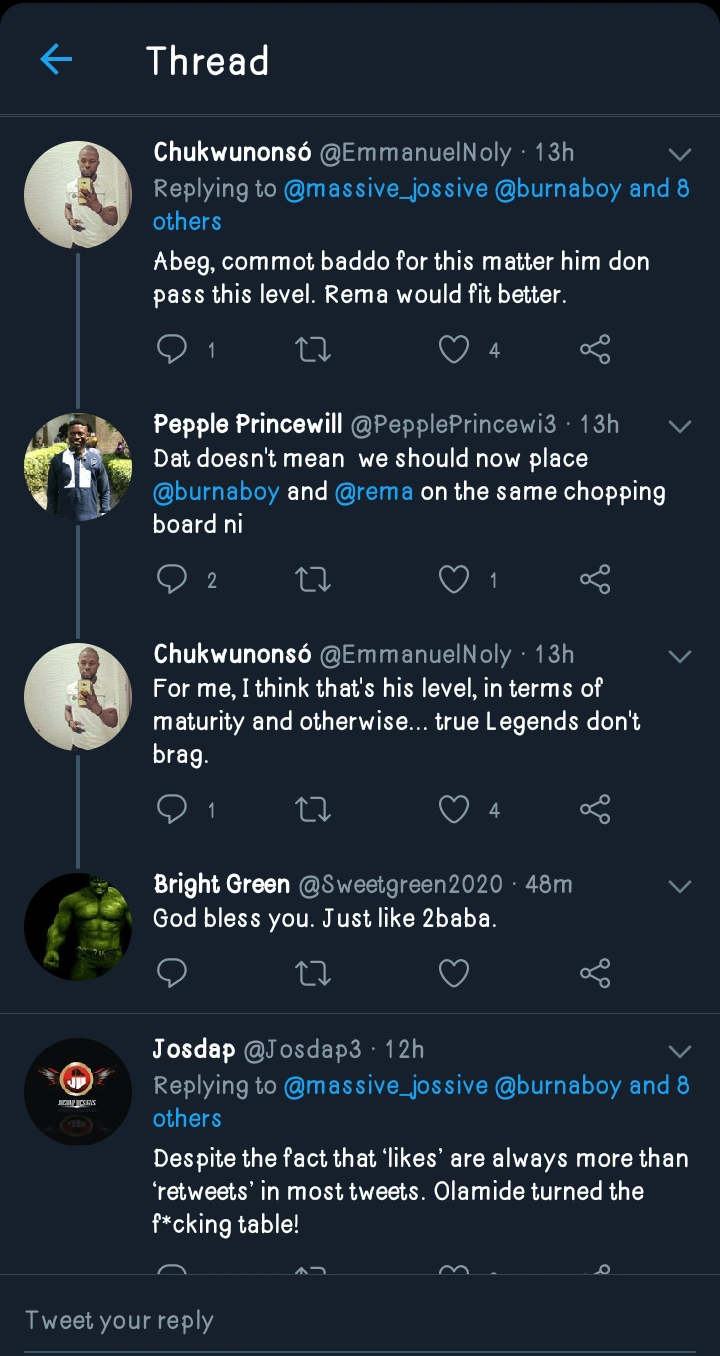720x1356 pixels.
Task: Share the 'true Legends don't brag' tweet
Action: (595, 810)
